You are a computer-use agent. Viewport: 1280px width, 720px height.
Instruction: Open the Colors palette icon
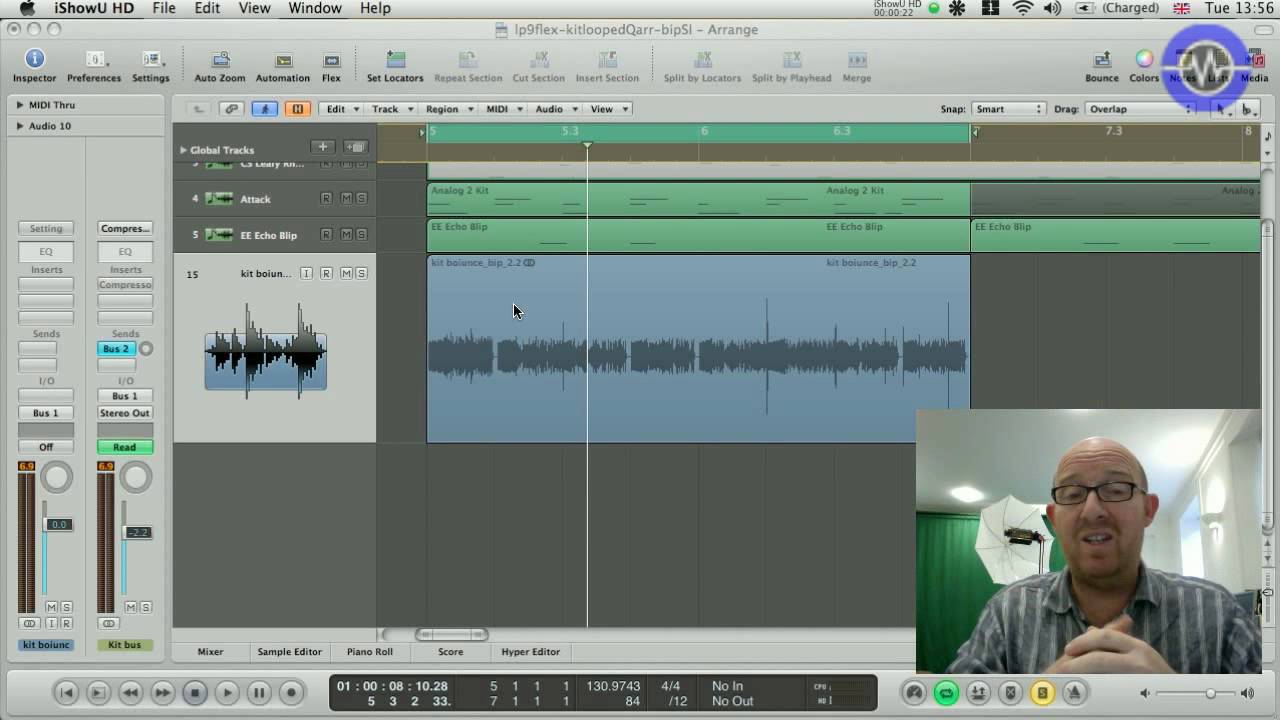click(1144, 59)
